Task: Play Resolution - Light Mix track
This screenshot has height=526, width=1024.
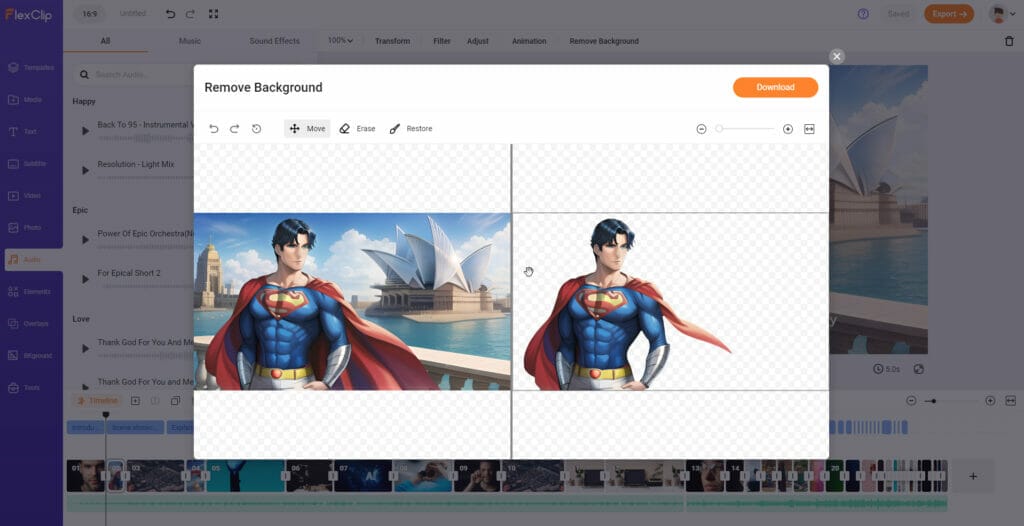Action: [x=86, y=171]
